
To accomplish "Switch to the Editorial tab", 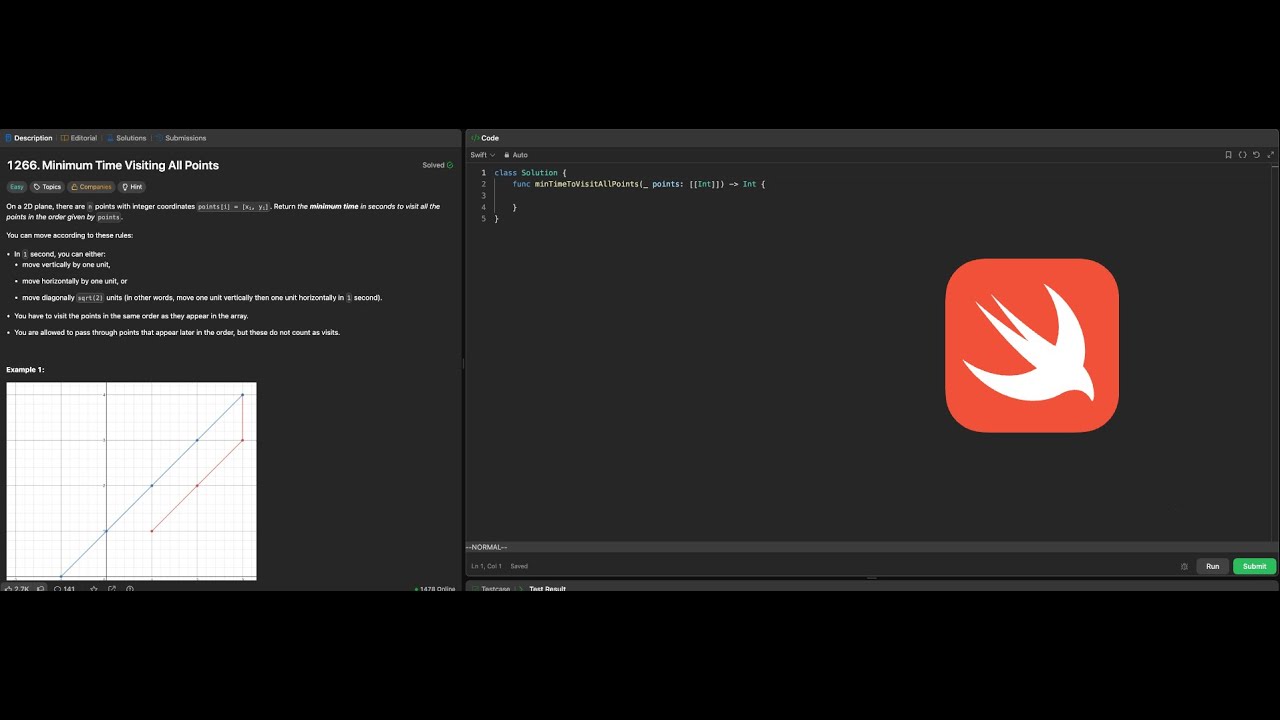I will [79, 138].
